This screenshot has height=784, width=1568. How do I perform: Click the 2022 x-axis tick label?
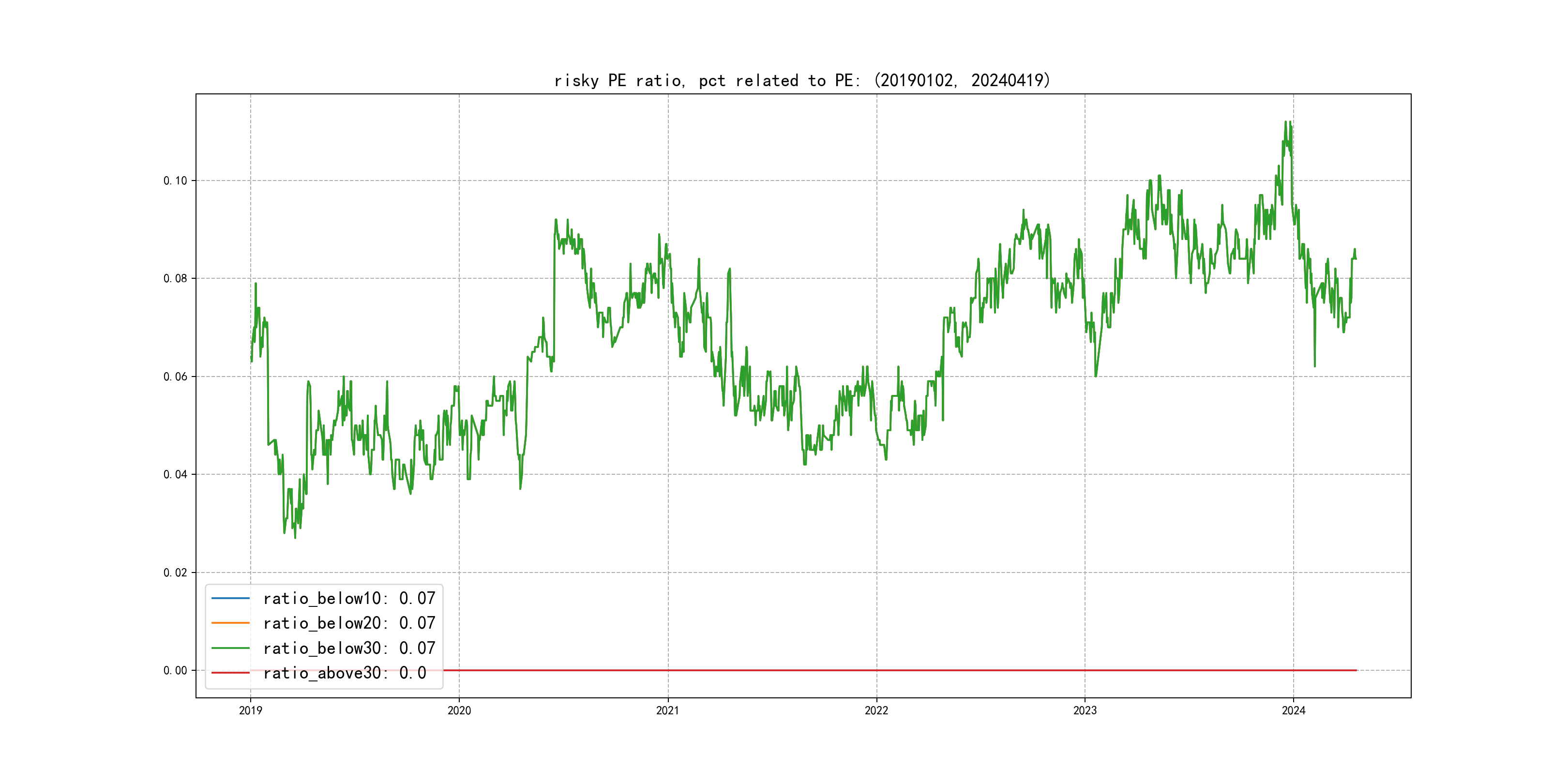[876, 710]
